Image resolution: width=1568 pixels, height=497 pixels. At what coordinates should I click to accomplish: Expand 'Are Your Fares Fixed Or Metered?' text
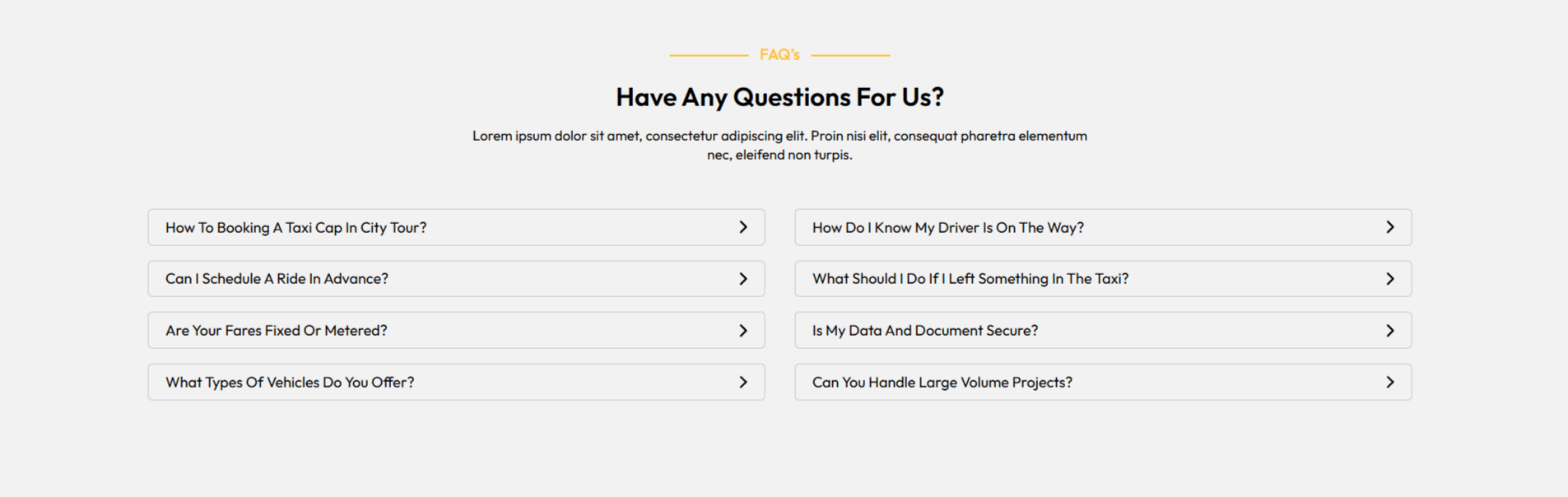click(277, 331)
